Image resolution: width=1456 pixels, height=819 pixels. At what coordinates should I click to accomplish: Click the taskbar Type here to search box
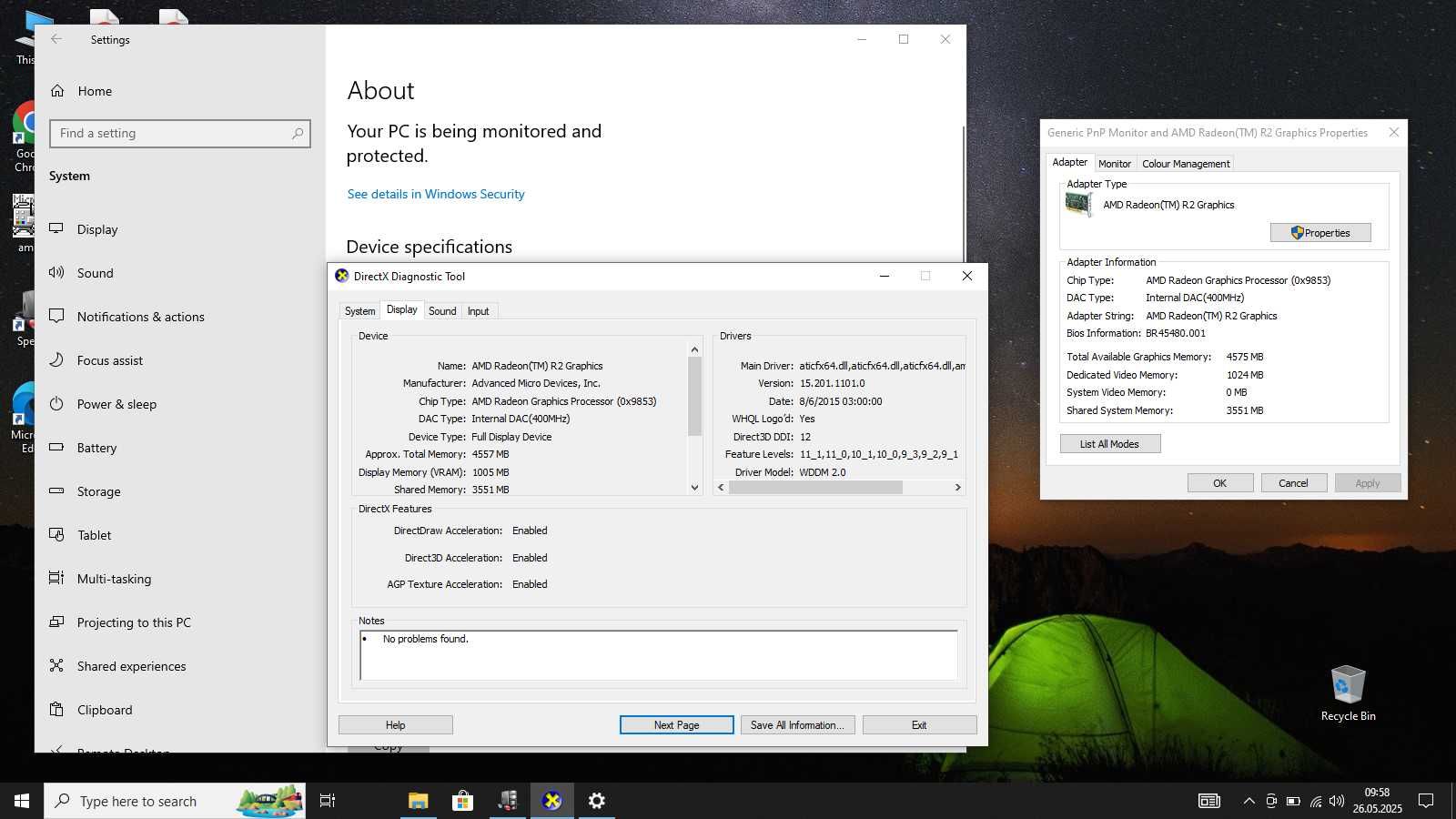click(175, 801)
